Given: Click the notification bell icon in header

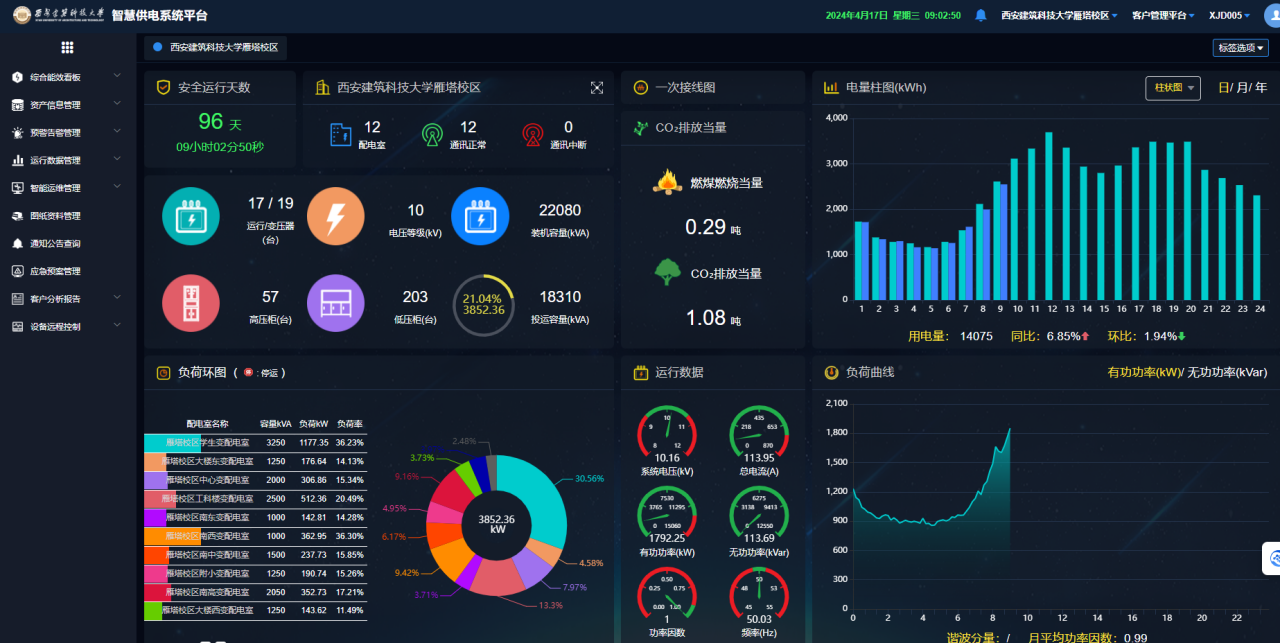Looking at the screenshot, I should point(981,15).
